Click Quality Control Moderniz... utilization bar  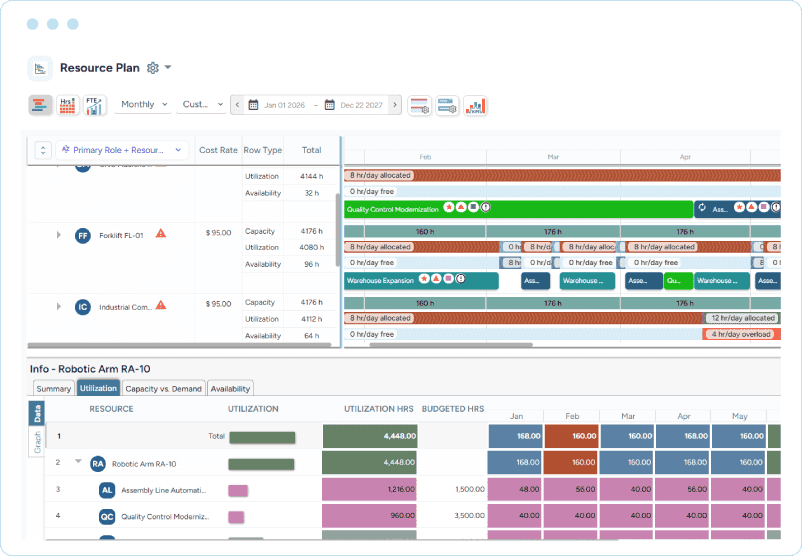pos(236,517)
